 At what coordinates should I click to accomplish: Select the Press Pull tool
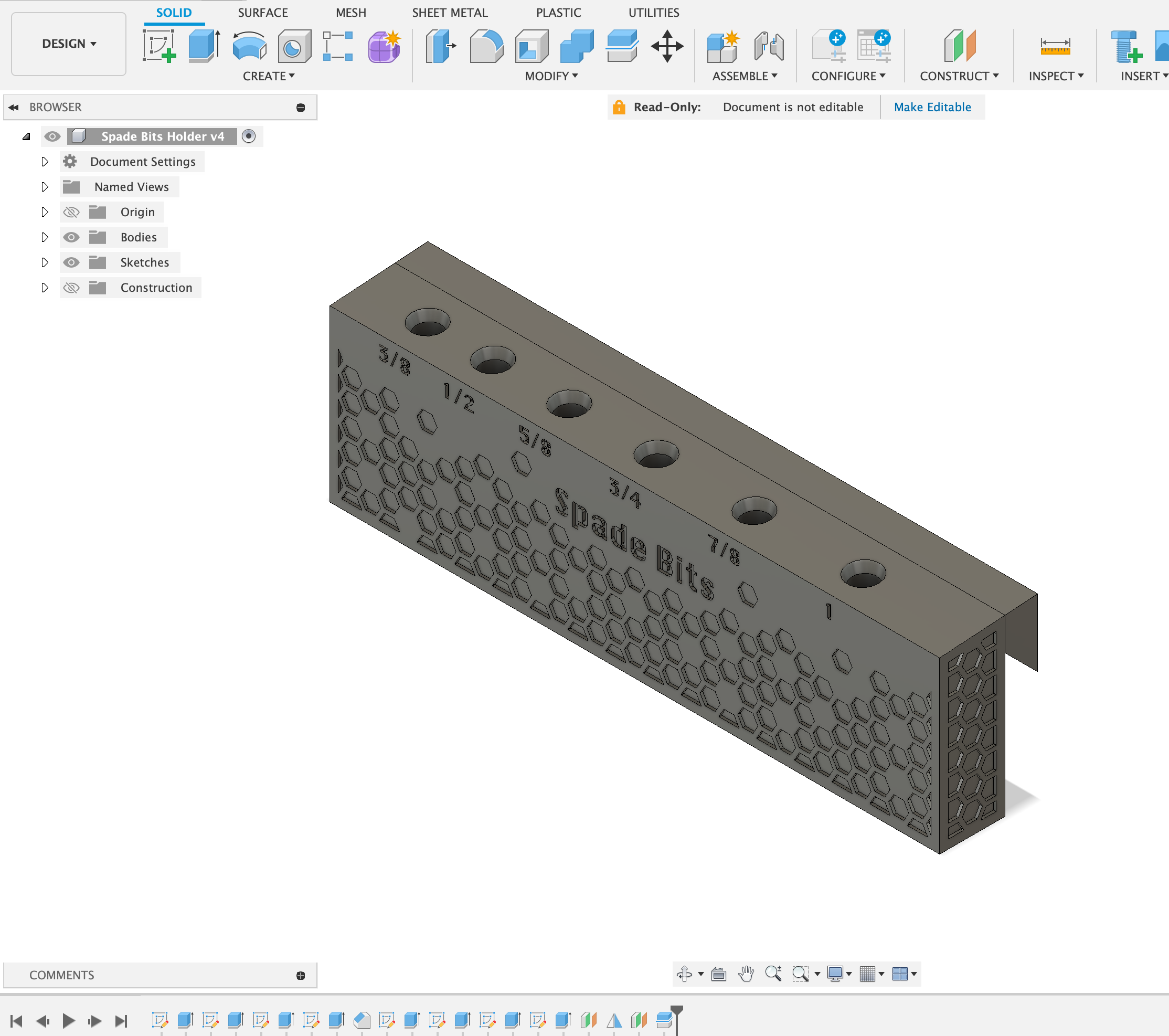pos(441,46)
